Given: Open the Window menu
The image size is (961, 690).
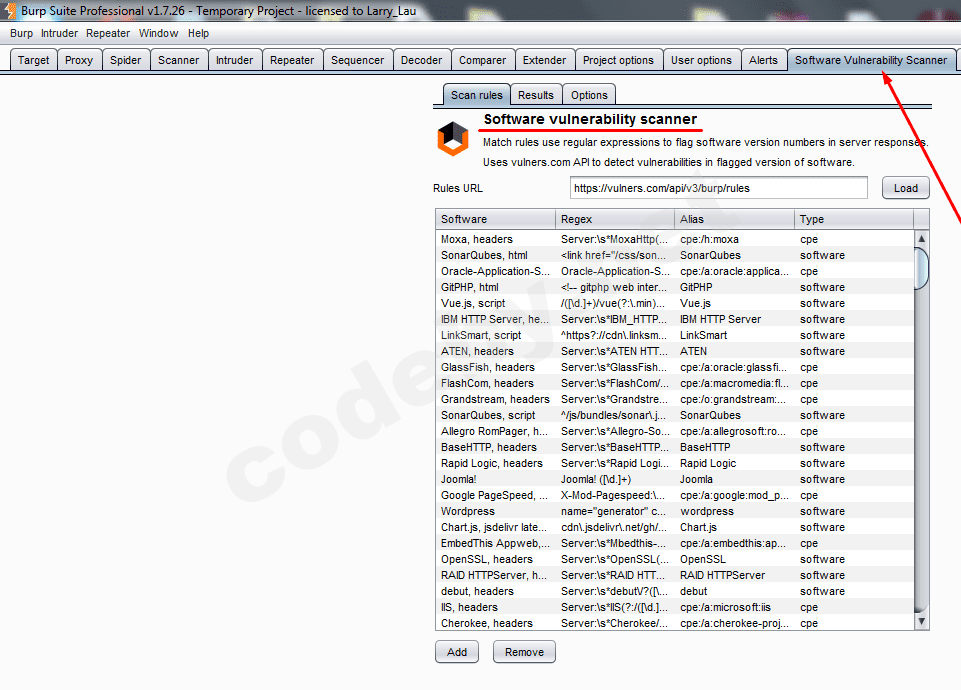Looking at the screenshot, I should tap(158, 33).
